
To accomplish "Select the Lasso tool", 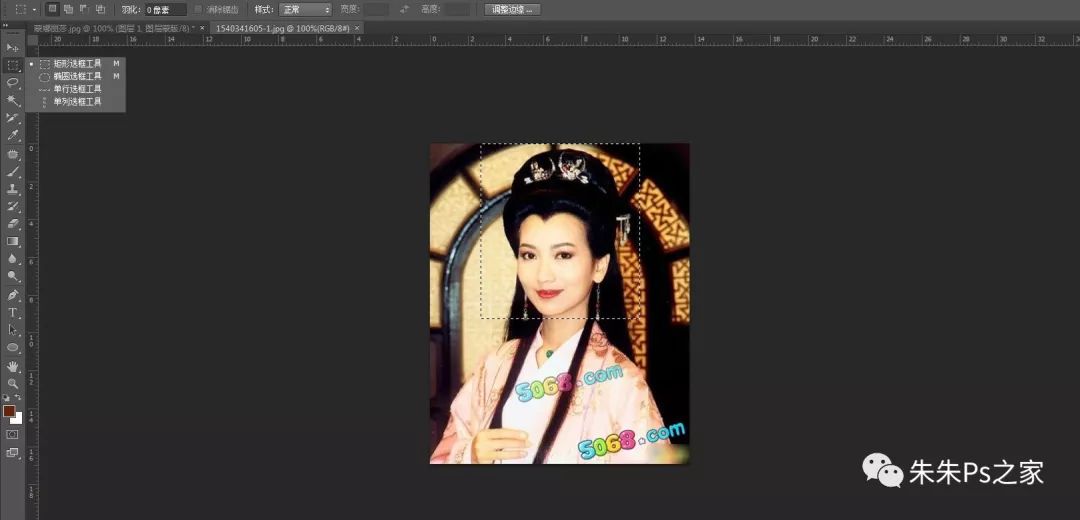I will tap(12, 83).
